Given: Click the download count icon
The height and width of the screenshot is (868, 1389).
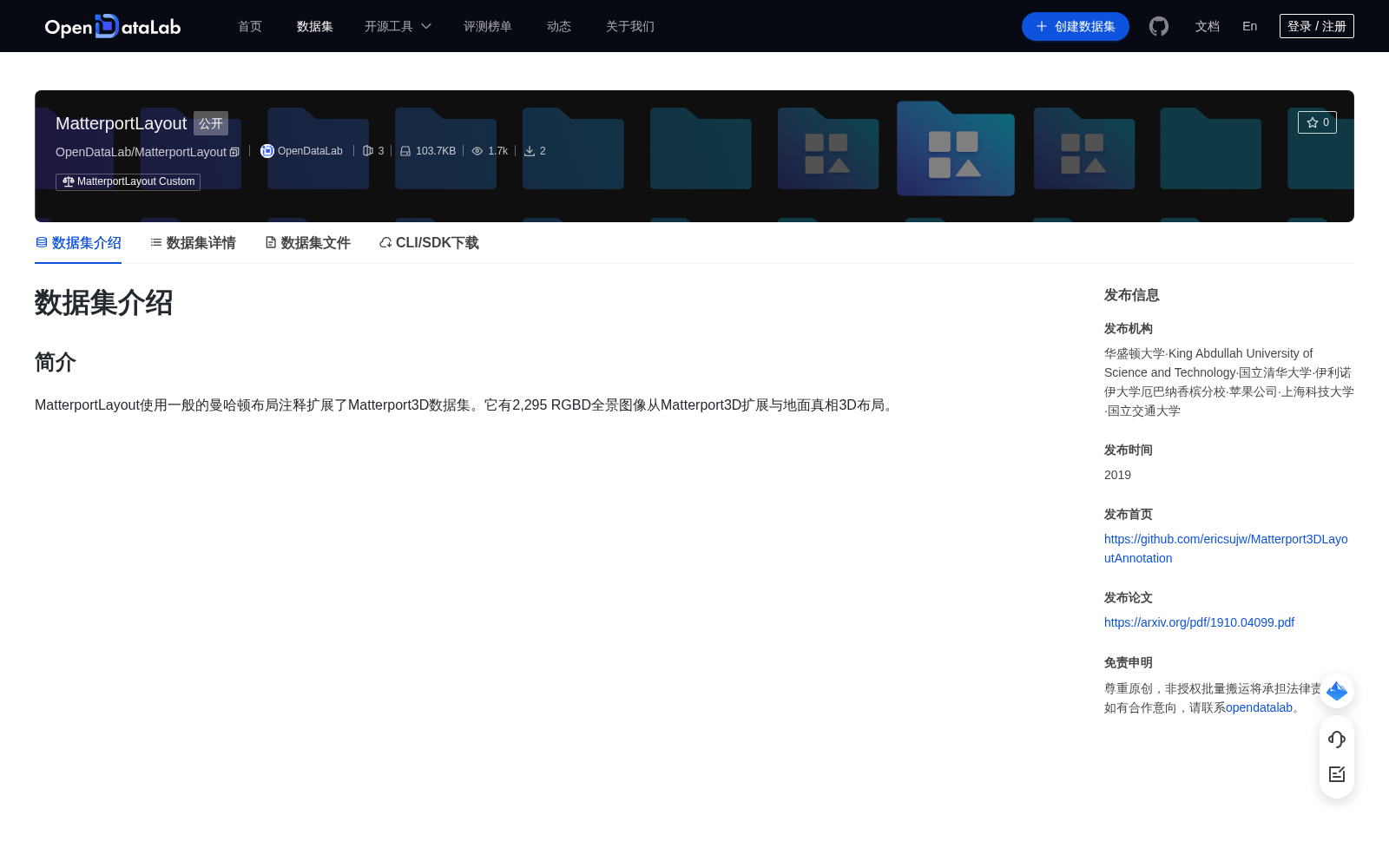Looking at the screenshot, I should [x=530, y=151].
